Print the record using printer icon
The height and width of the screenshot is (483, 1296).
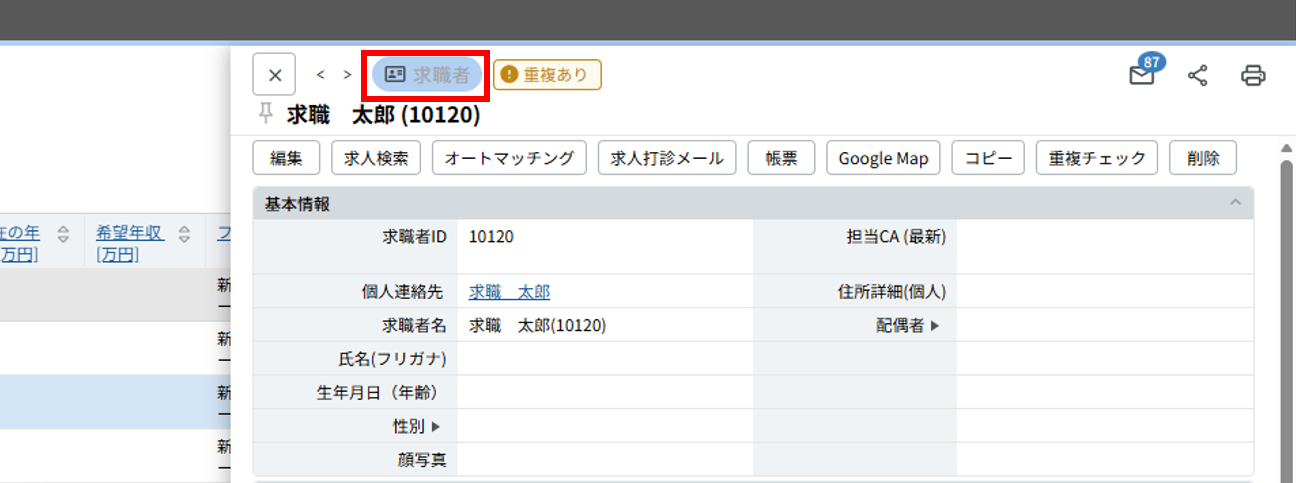click(x=1253, y=75)
